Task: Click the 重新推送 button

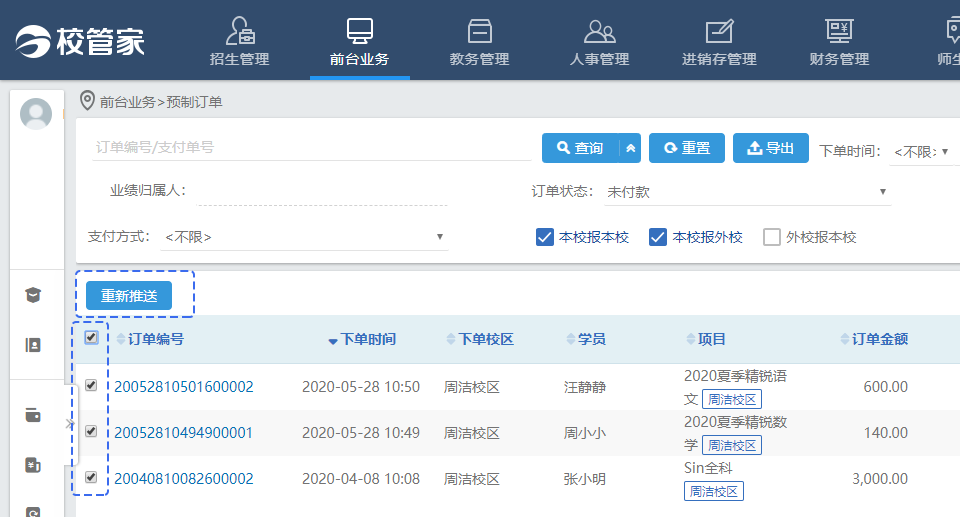Action: (129, 295)
